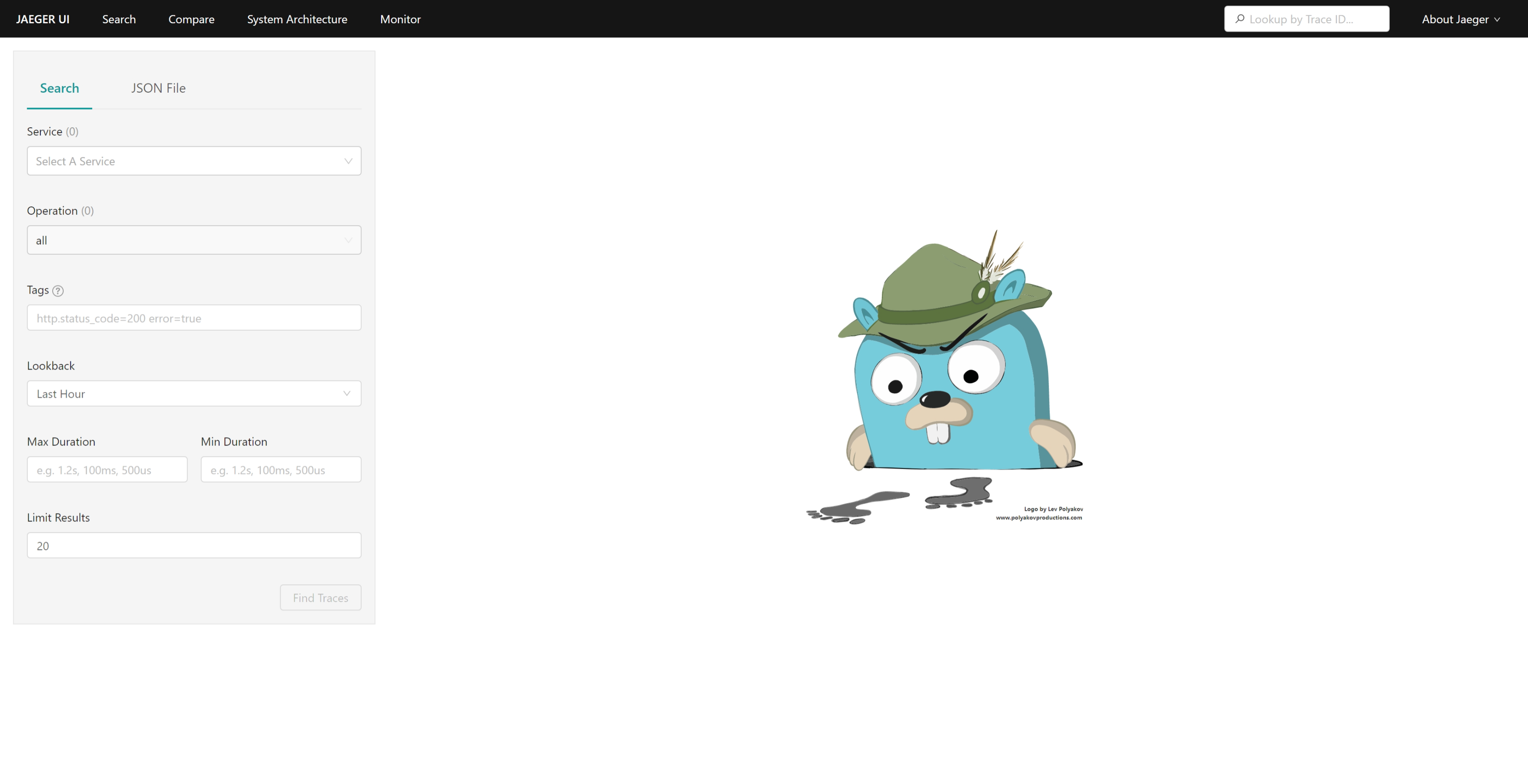Click the Limit Results field
Image resolution: width=1528 pixels, height=784 pixels.
click(x=194, y=545)
